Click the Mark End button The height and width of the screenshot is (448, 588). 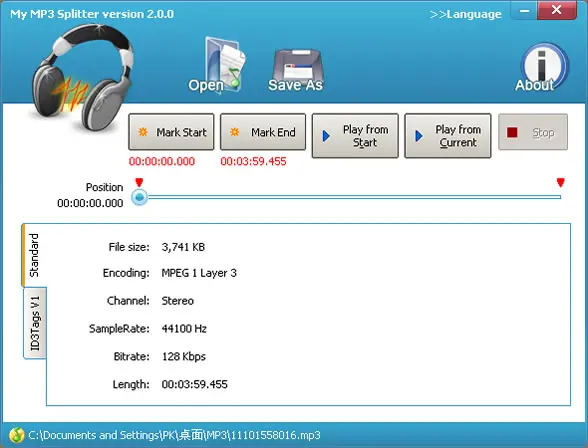[x=263, y=132]
